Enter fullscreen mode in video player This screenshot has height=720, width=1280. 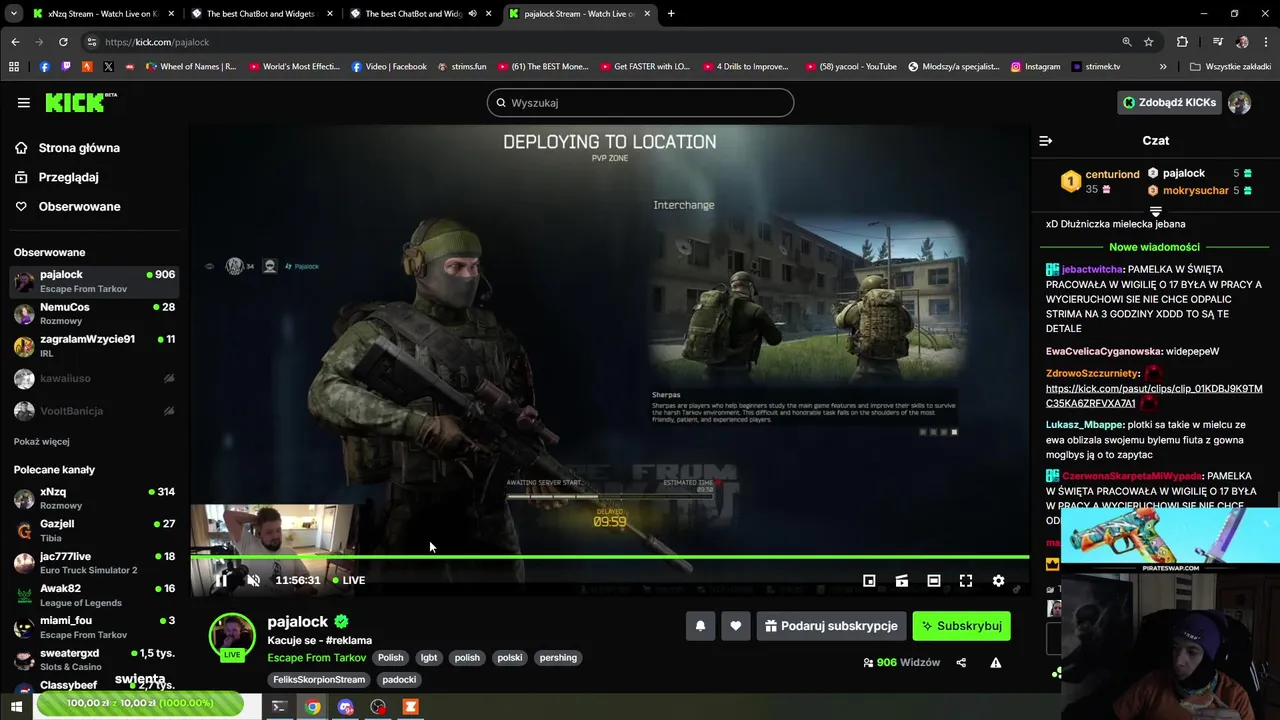pos(965,580)
